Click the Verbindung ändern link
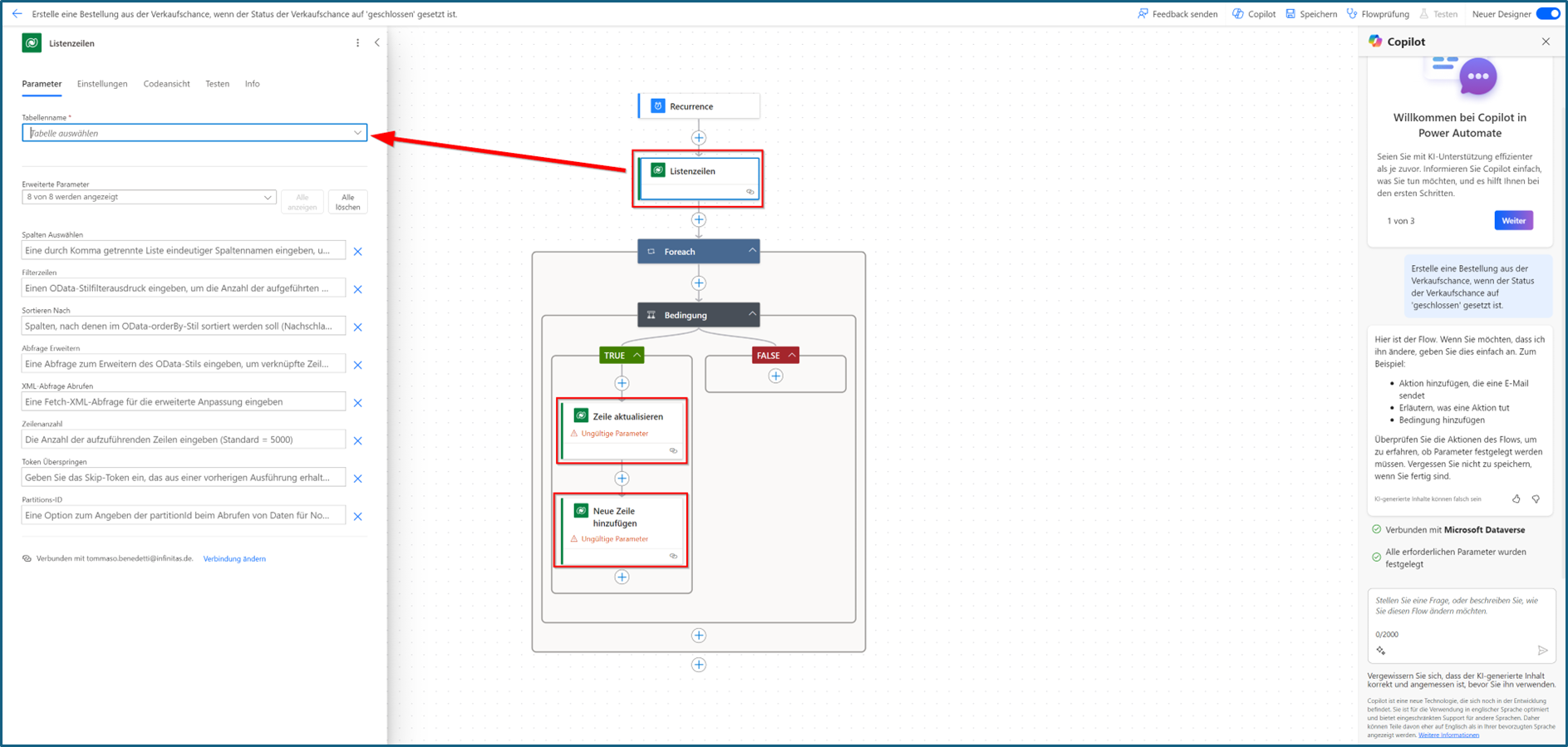1568x747 pixels. (234, 558)
